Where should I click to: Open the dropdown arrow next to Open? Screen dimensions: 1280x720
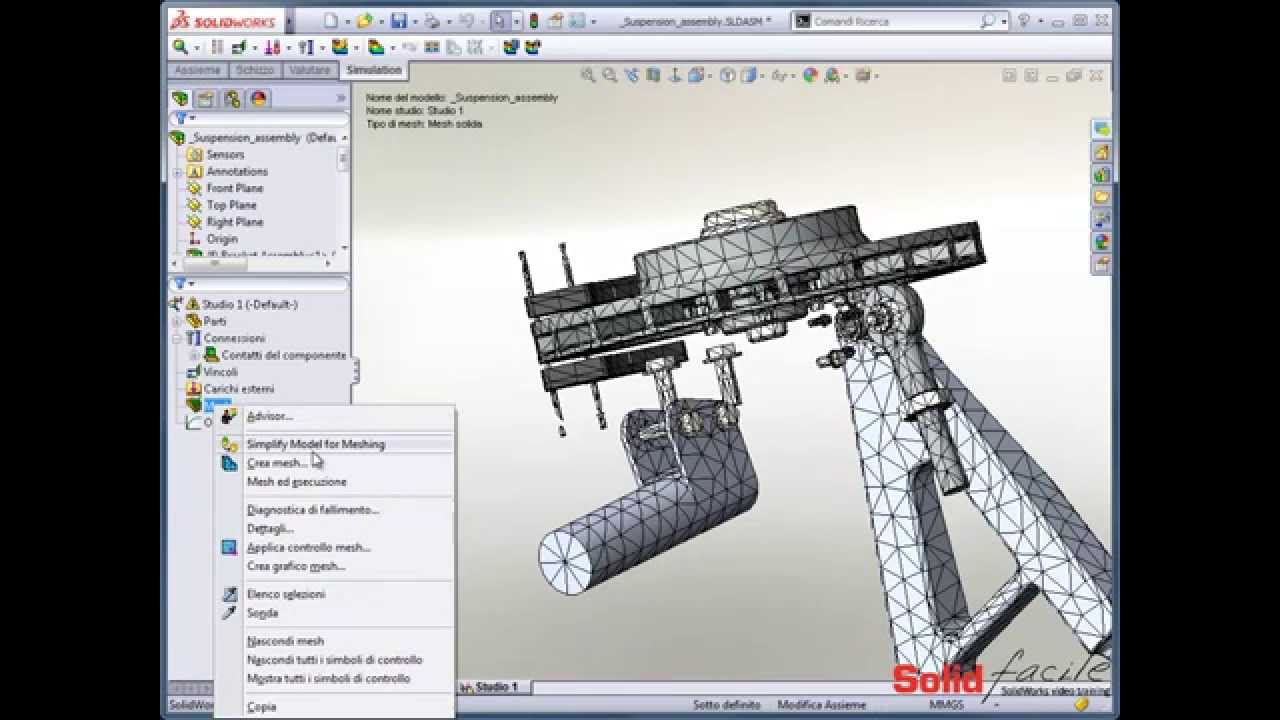point(382,21)
